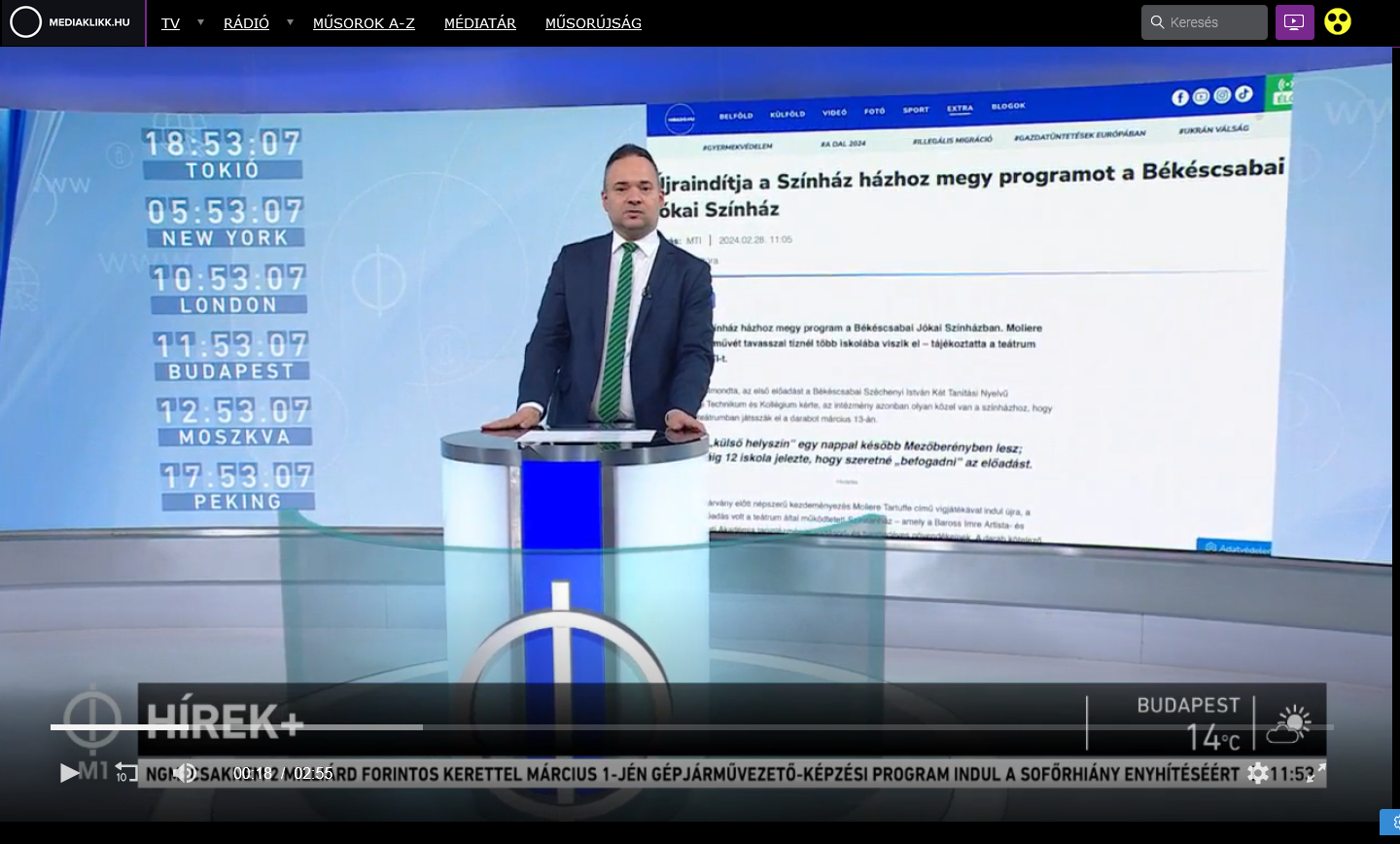
Task: Open the TV menu link
Action: [x=170, y=23]
